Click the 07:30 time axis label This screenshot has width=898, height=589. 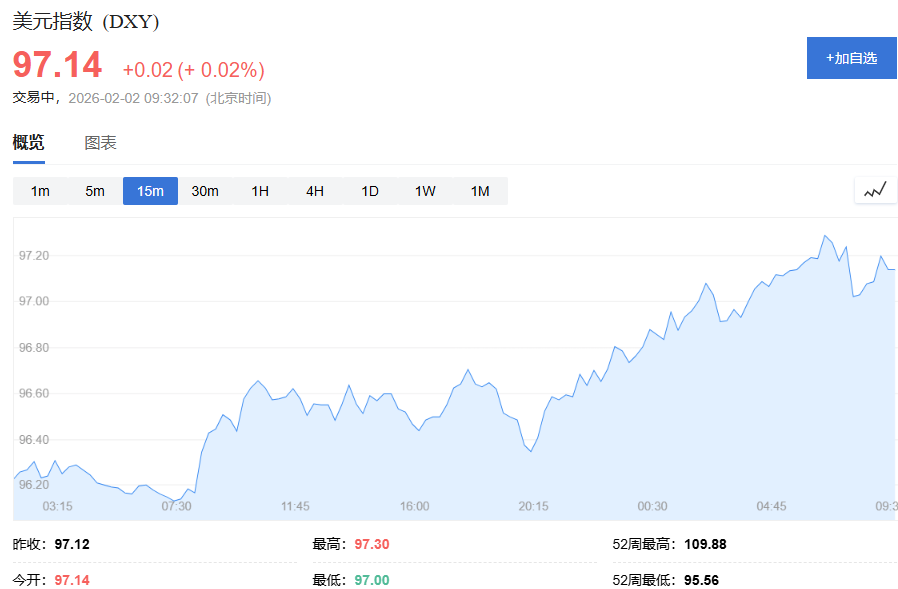[x=176, y=506]
